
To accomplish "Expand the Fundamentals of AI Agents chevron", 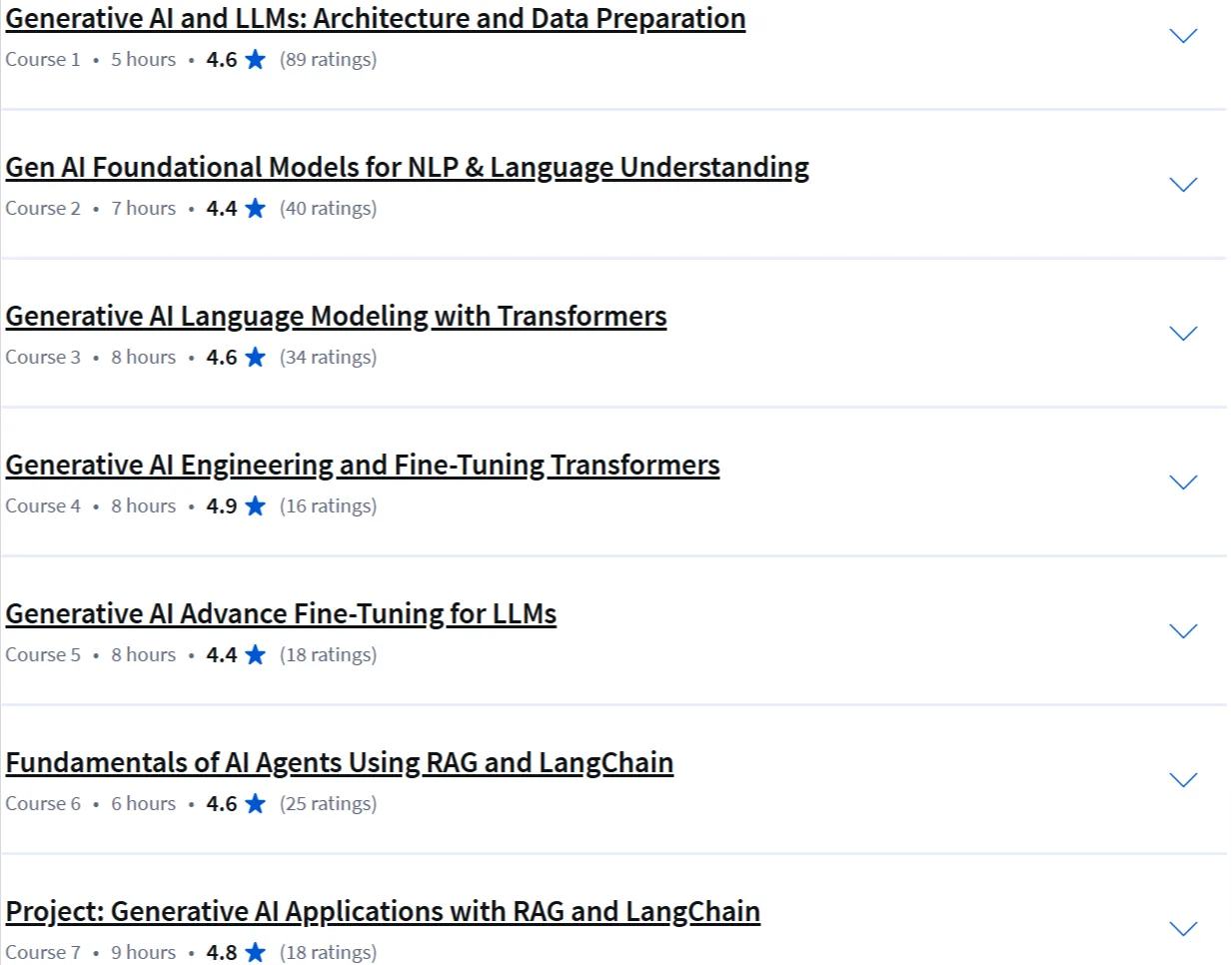I will coord(1183,780).
